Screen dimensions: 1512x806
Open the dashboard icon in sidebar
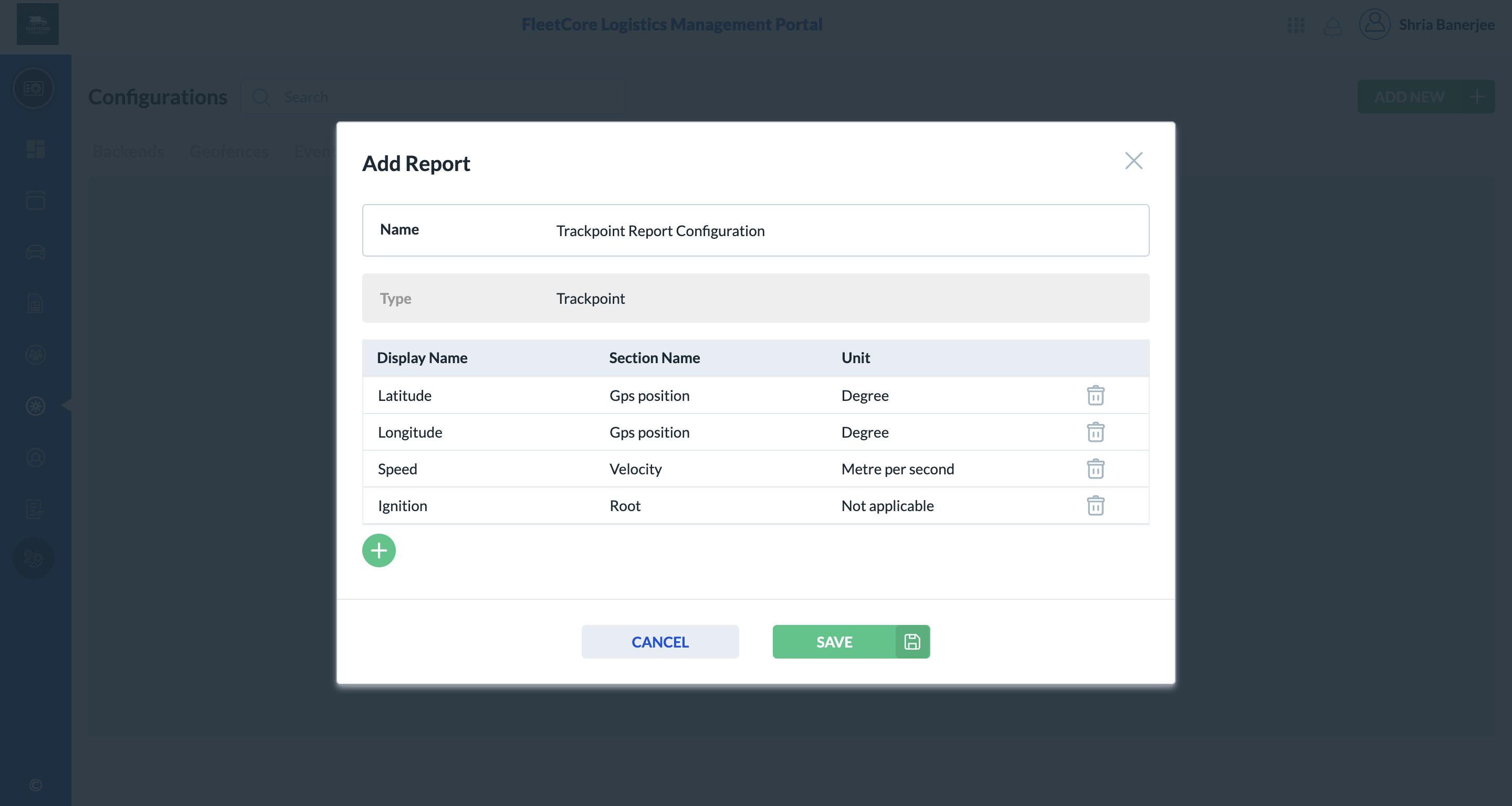[x=35, y=149]
